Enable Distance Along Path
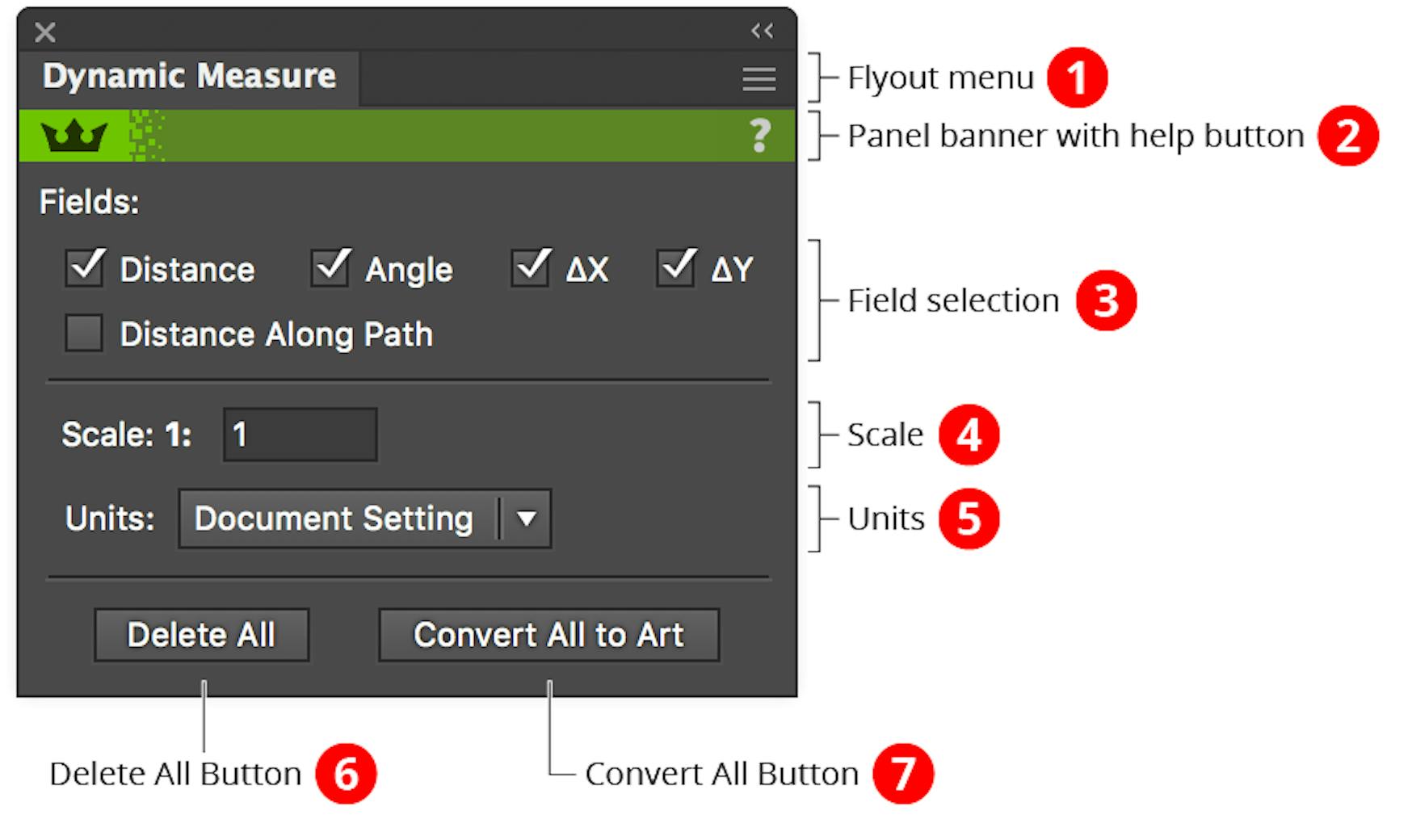This screenshot has height=840, width=1412. 84,334
